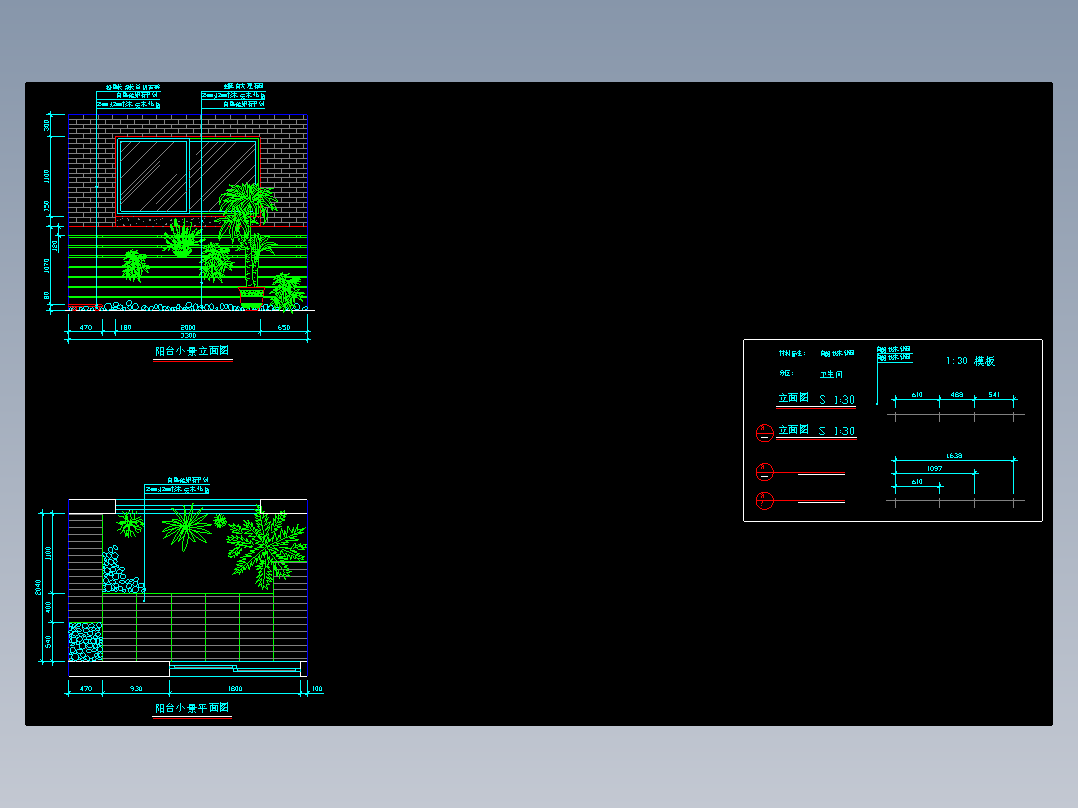Select the title 阳台小景平面图
This screenshot has height=808, width=1078.
pyautogui.click(x=192, y=708)
